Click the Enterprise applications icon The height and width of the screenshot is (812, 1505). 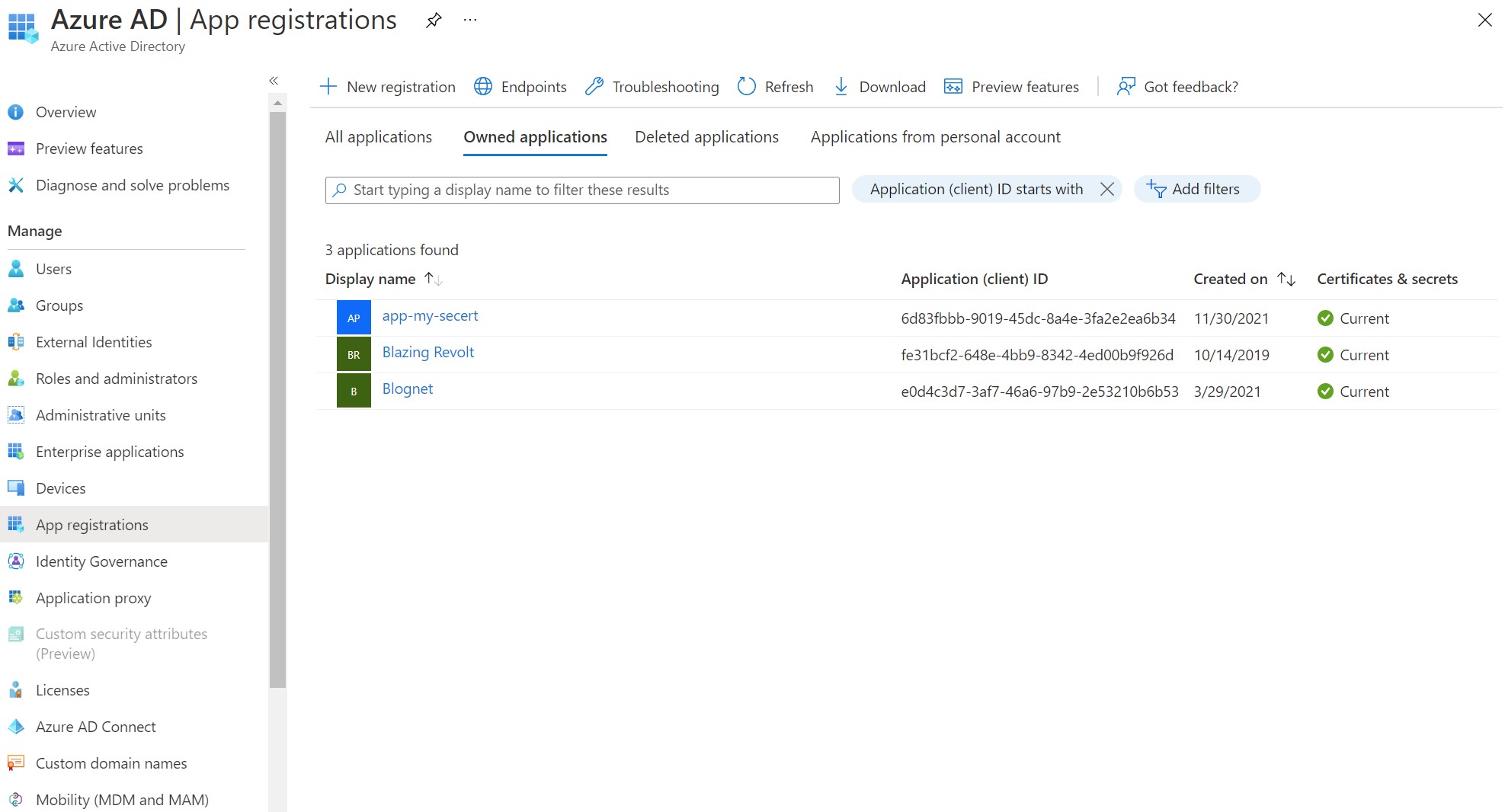pos(16,452)
